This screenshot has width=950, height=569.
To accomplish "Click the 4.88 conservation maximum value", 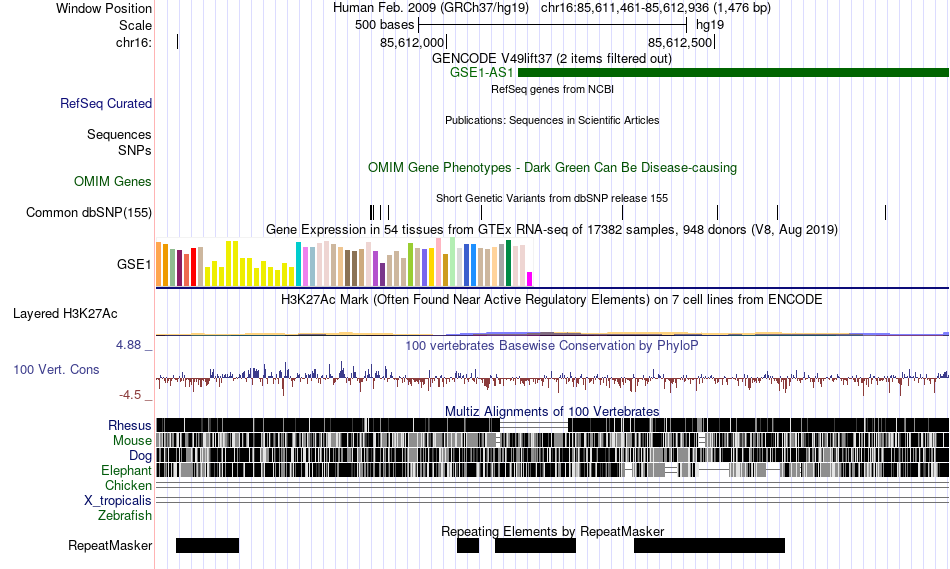I will pos(128,345).
